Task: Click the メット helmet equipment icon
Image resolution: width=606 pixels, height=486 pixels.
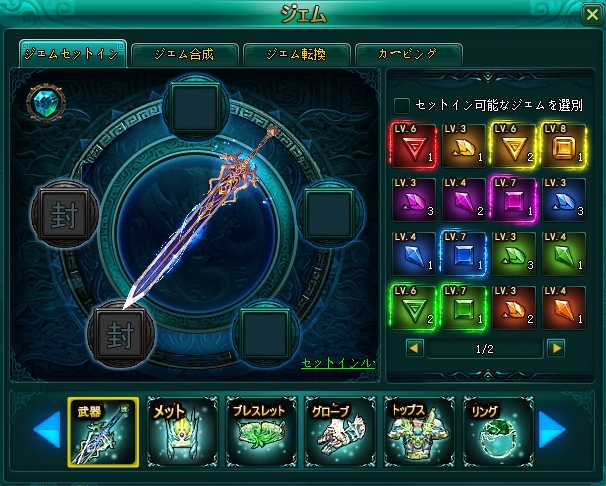Action: click(182, 432)
